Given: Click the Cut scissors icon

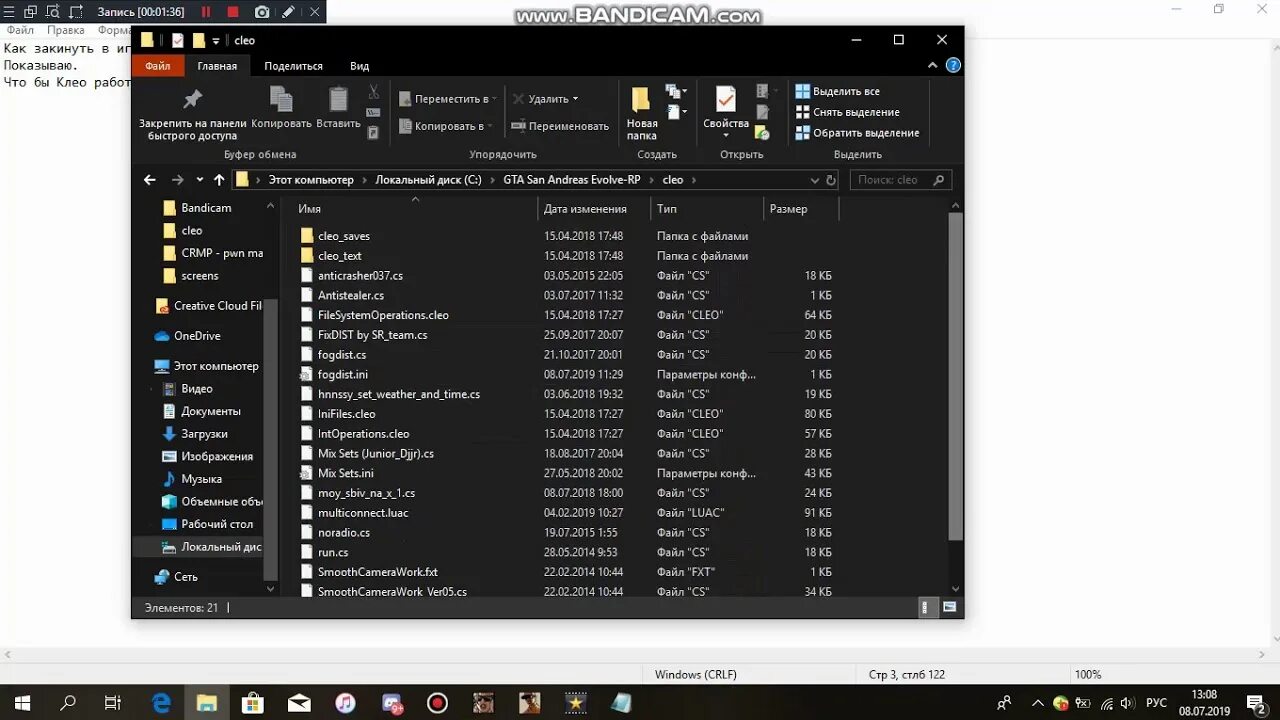Looking at the screenshot, I should (373, 92).
